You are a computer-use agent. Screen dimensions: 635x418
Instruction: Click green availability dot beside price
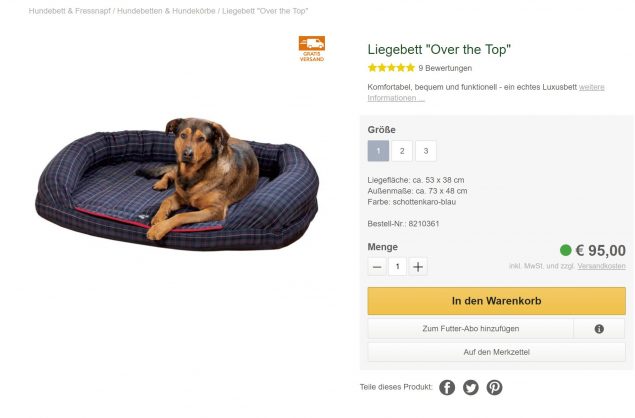click(565, 250)
